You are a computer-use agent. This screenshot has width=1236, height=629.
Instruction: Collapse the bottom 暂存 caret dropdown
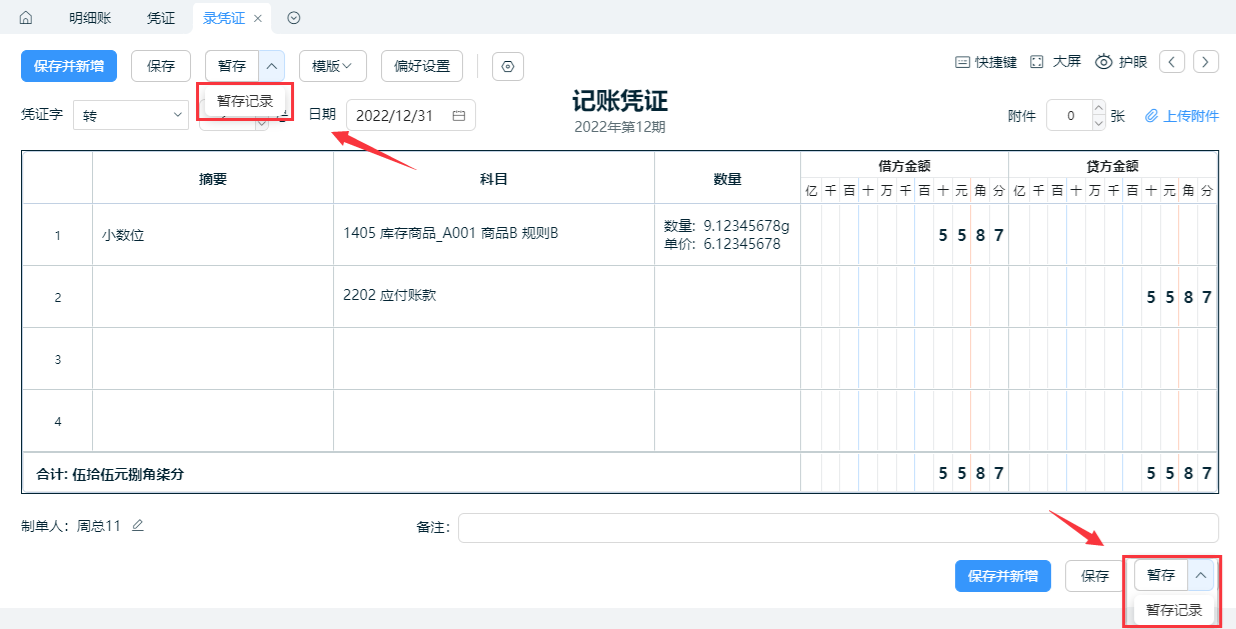click(x=1202, y=575)
